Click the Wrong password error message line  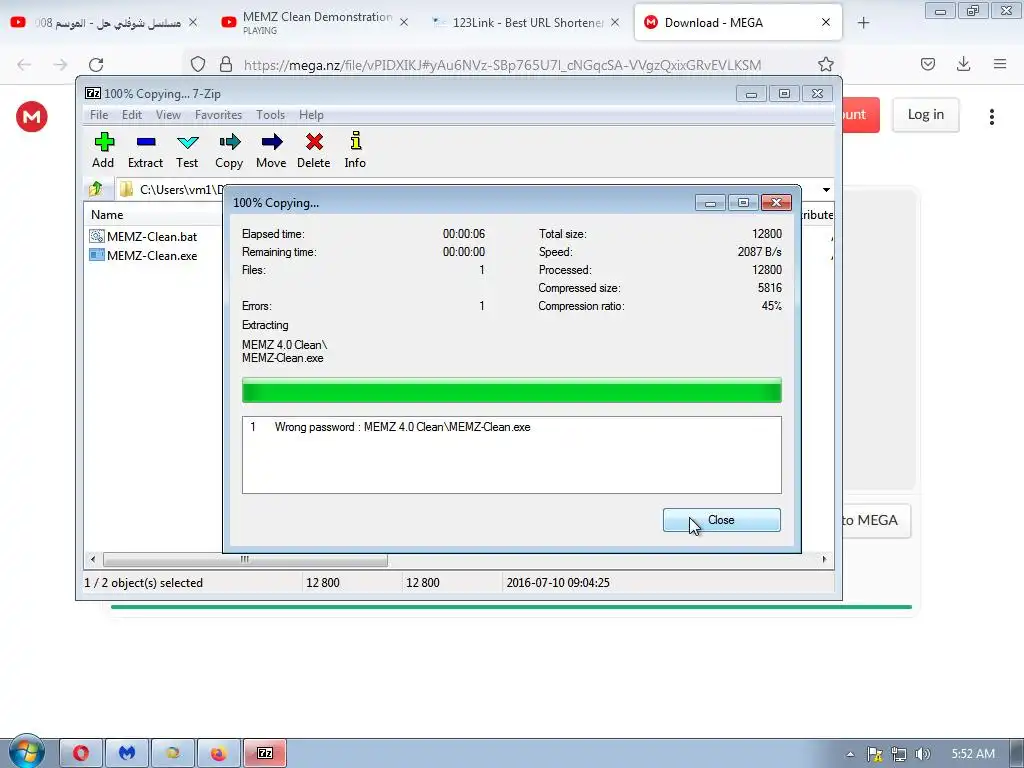[x=391, y=427]
